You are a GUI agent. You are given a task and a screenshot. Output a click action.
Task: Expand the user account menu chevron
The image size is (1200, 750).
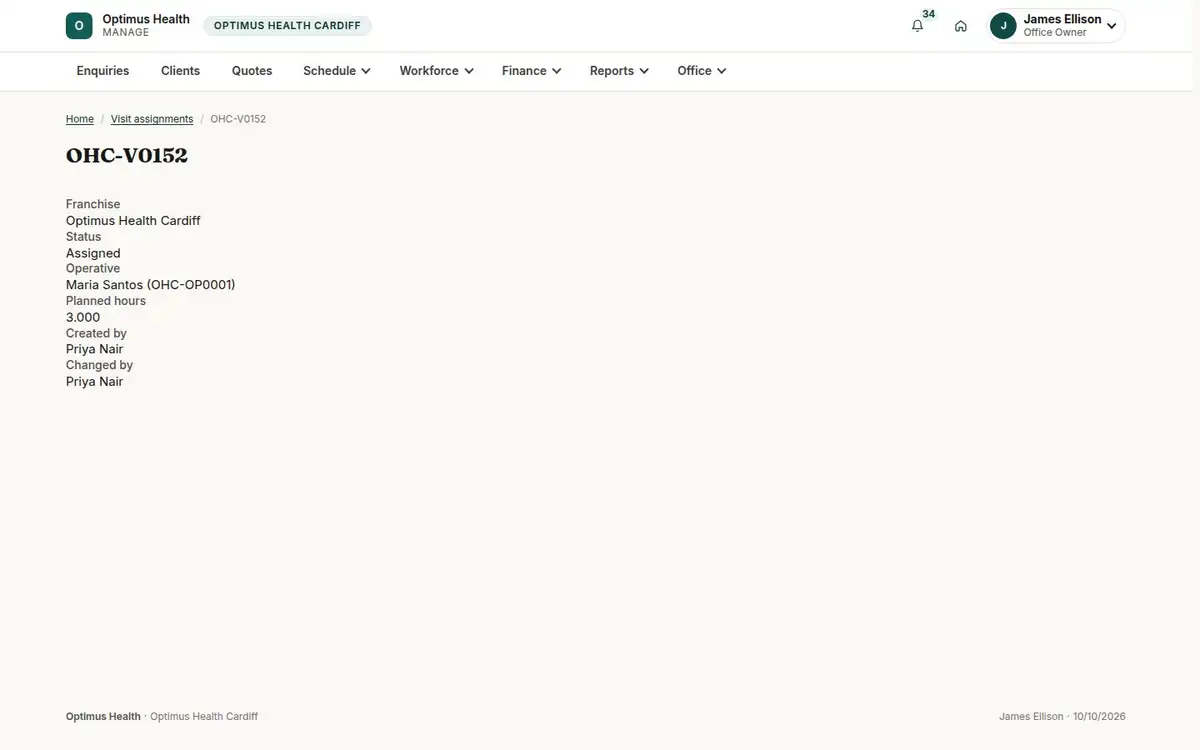coord(1111,26)
